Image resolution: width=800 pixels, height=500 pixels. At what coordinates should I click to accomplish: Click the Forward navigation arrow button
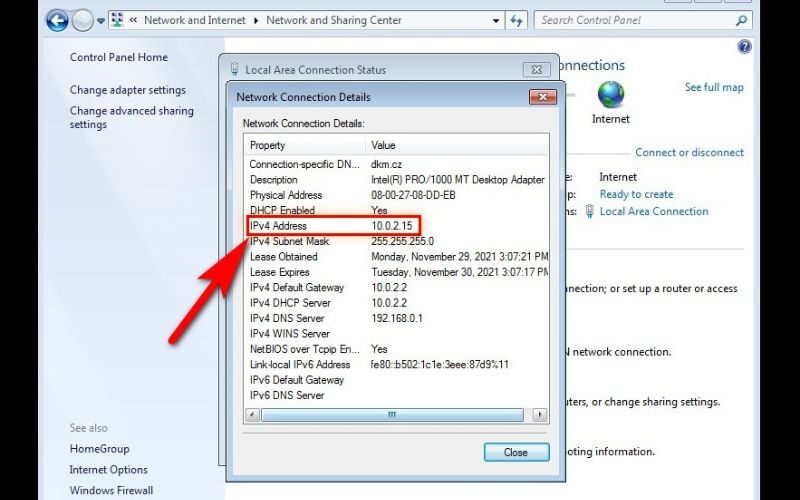click(83, 20)
